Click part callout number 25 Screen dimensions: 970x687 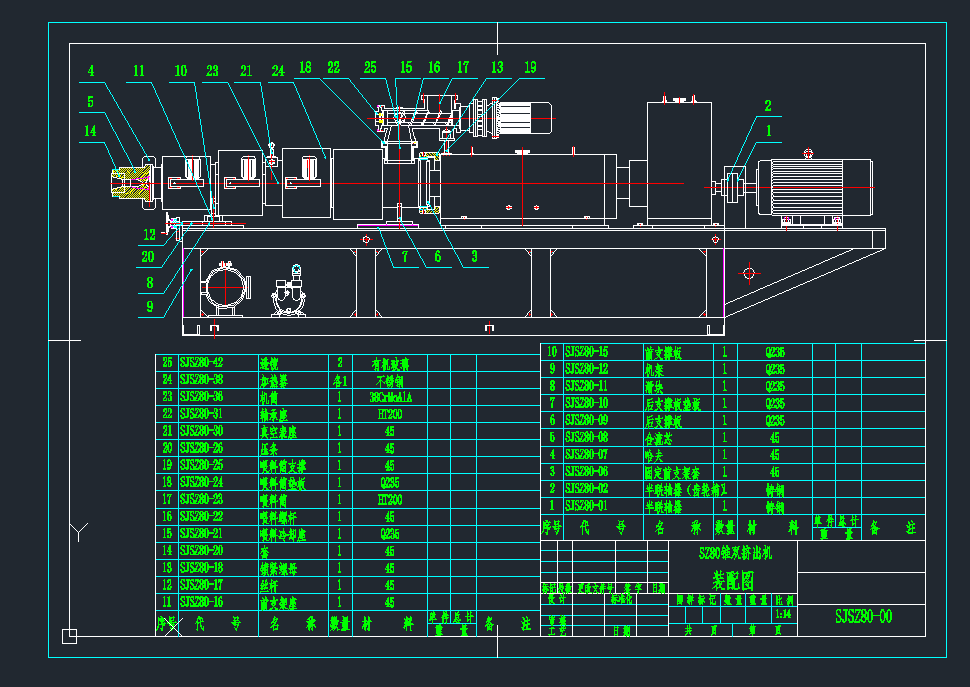pyautogui.click(x=370, y=68)
